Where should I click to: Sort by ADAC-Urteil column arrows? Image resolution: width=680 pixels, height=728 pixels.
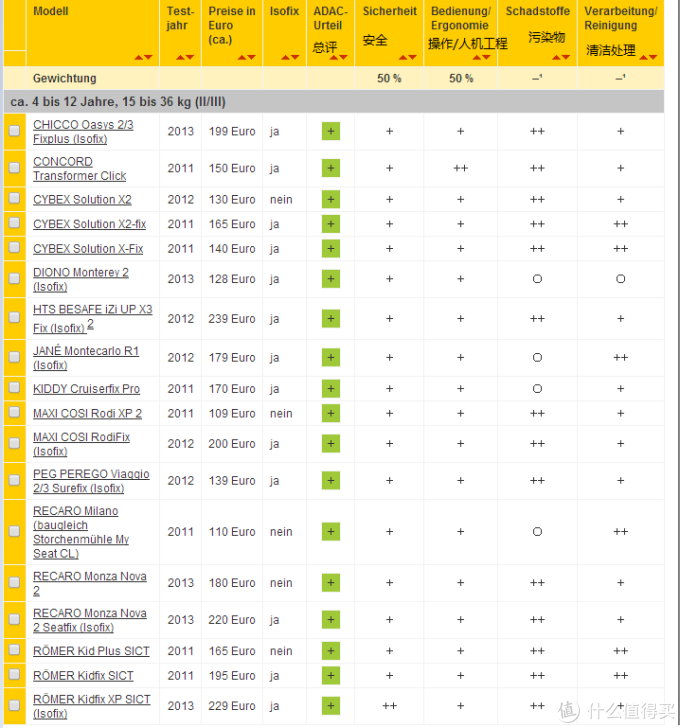(x=339, y=57)
